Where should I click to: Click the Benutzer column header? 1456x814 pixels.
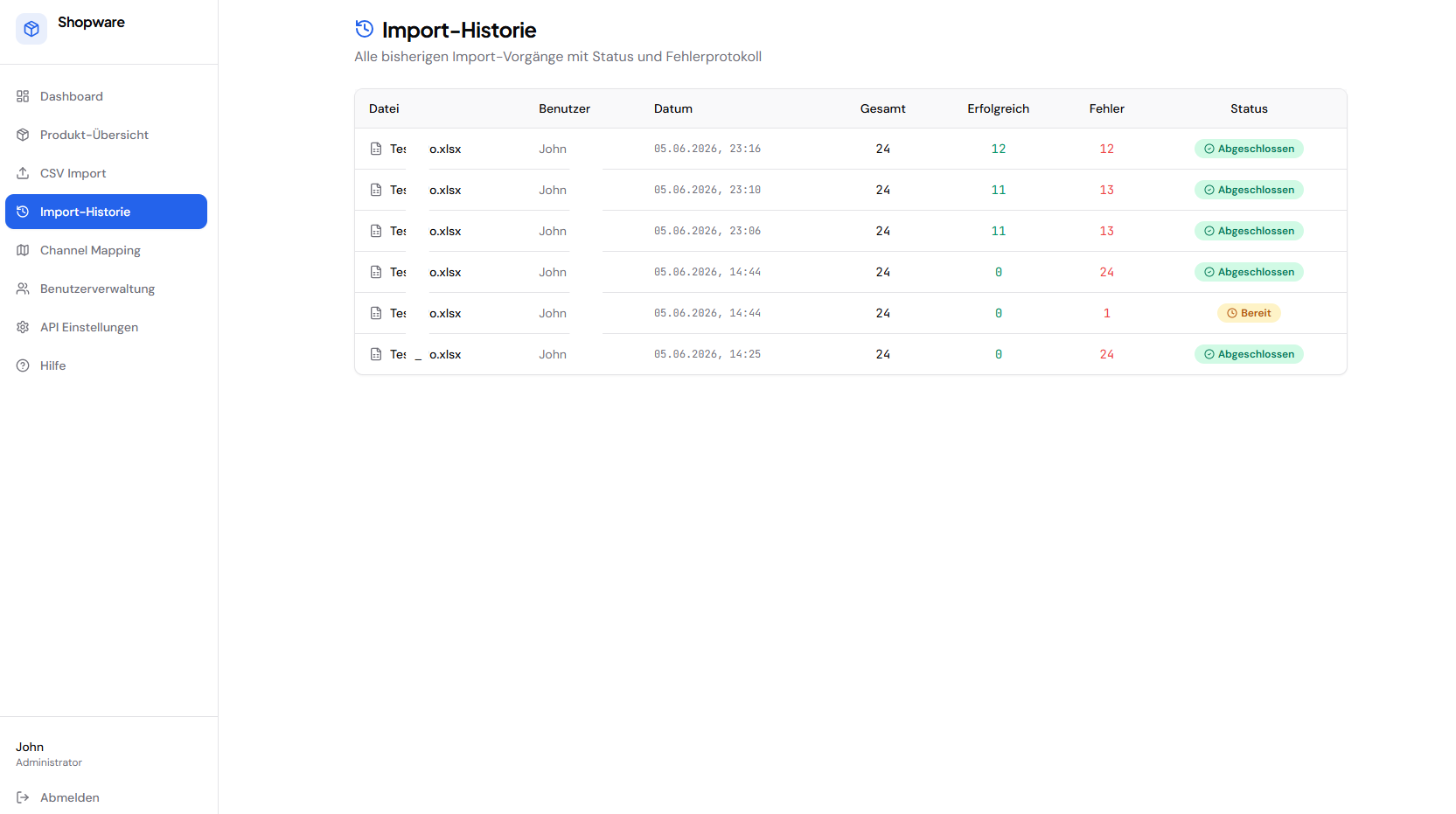(x=564, y=108)
